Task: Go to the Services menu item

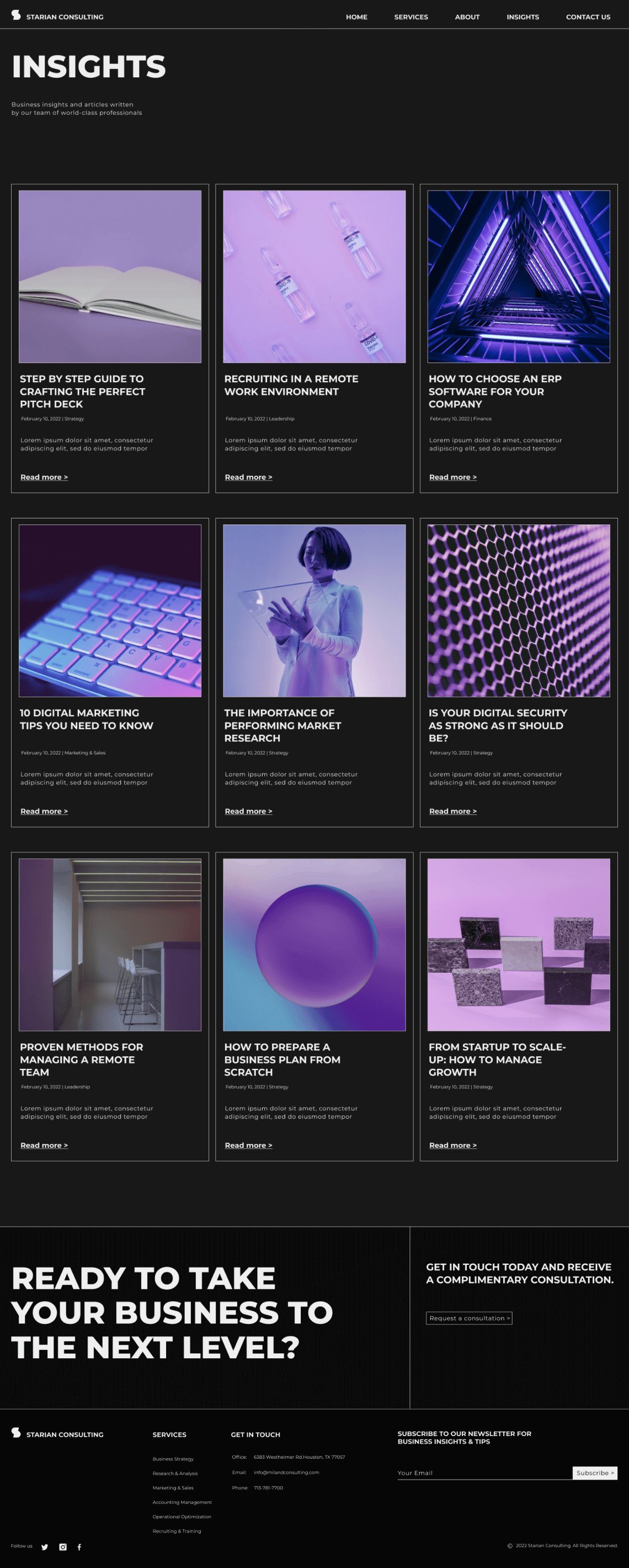Action: pos(411,17)
